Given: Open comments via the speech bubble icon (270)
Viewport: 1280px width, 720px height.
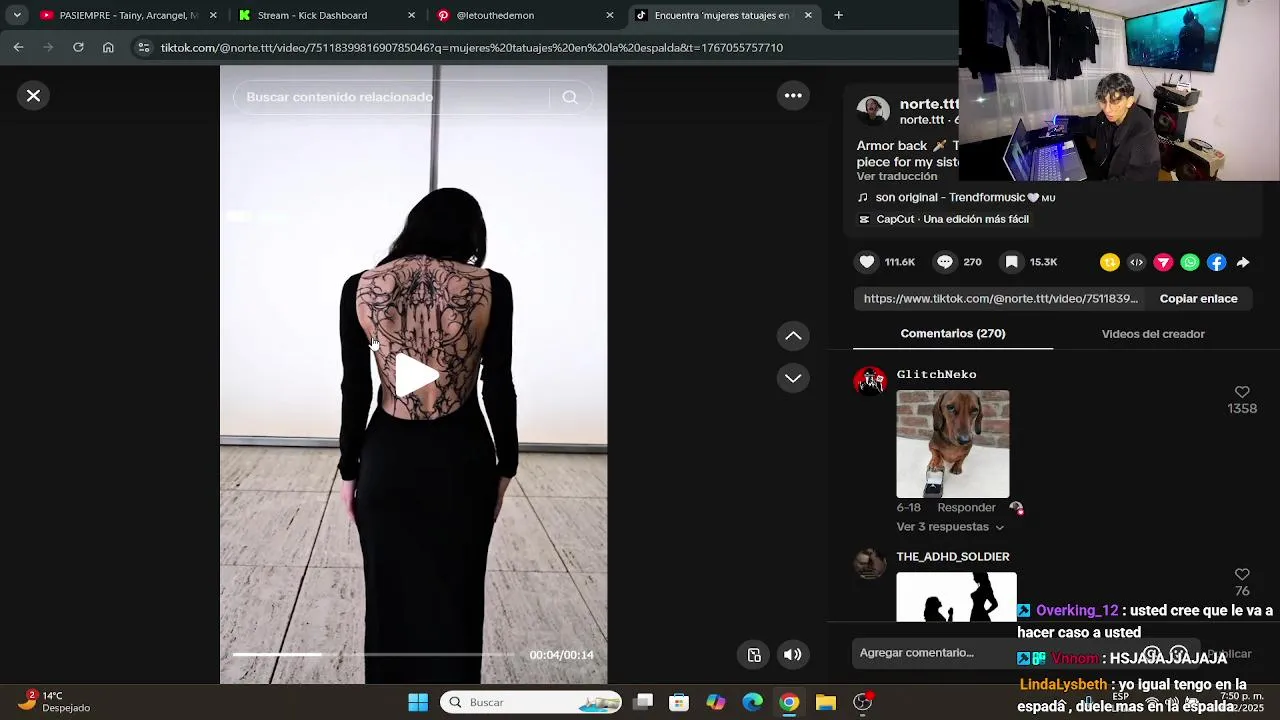Looking at the screenshot, I should pyautogui.click(x=944, y=262).
